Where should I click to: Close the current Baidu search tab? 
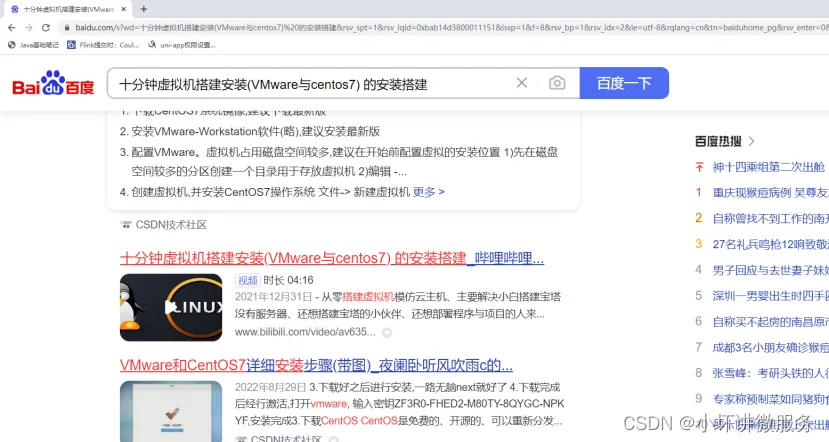click(x=123, y=9)
